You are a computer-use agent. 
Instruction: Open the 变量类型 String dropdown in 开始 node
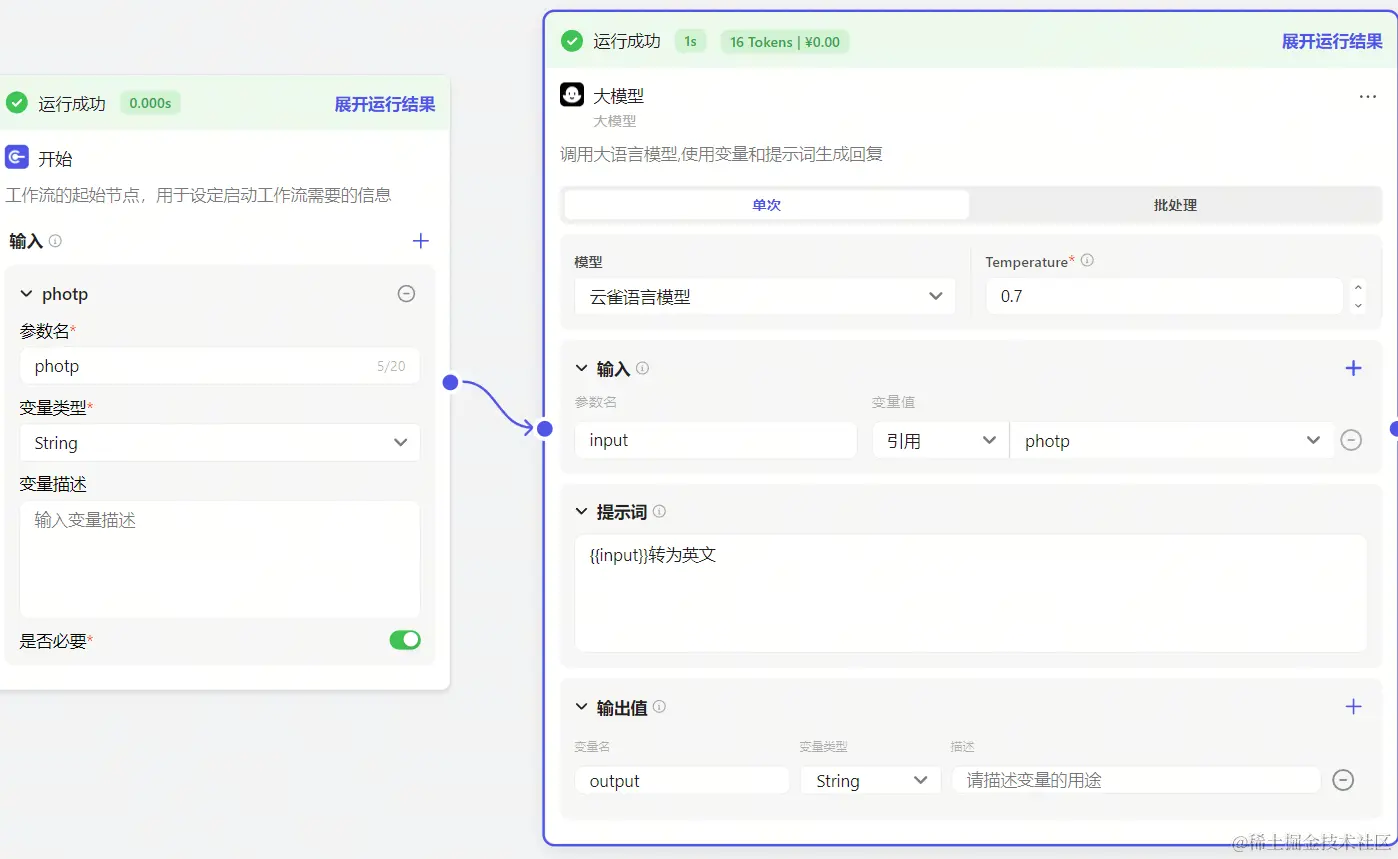click(220, 443)
